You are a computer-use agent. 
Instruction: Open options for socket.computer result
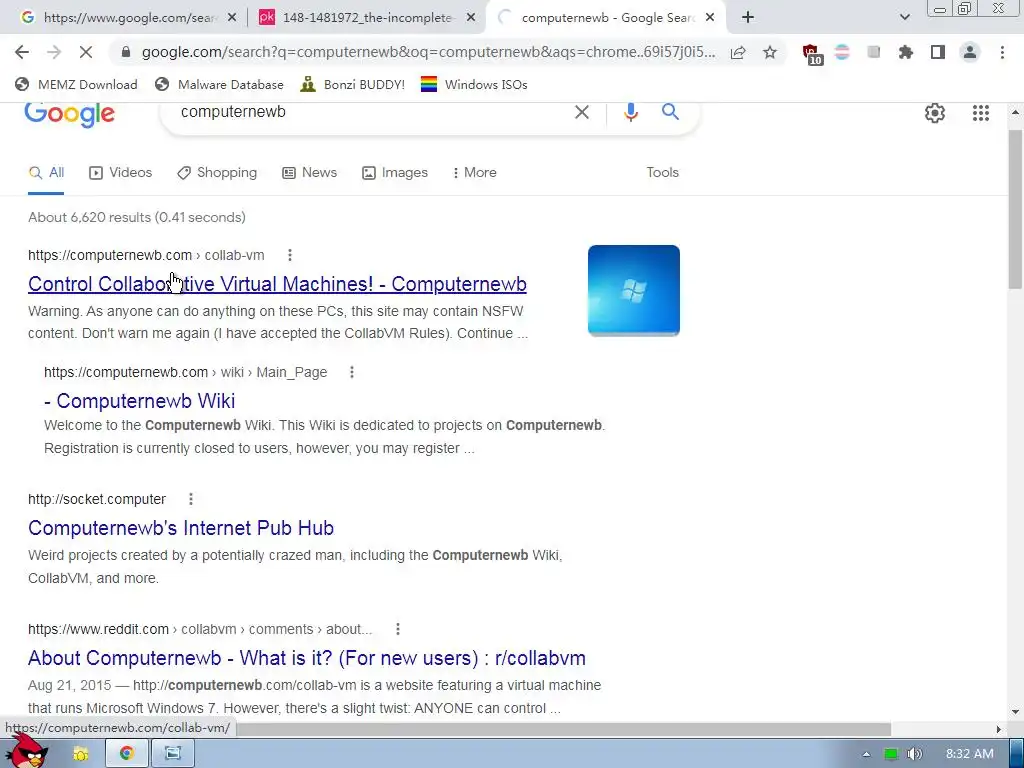[x=191, y=500]
